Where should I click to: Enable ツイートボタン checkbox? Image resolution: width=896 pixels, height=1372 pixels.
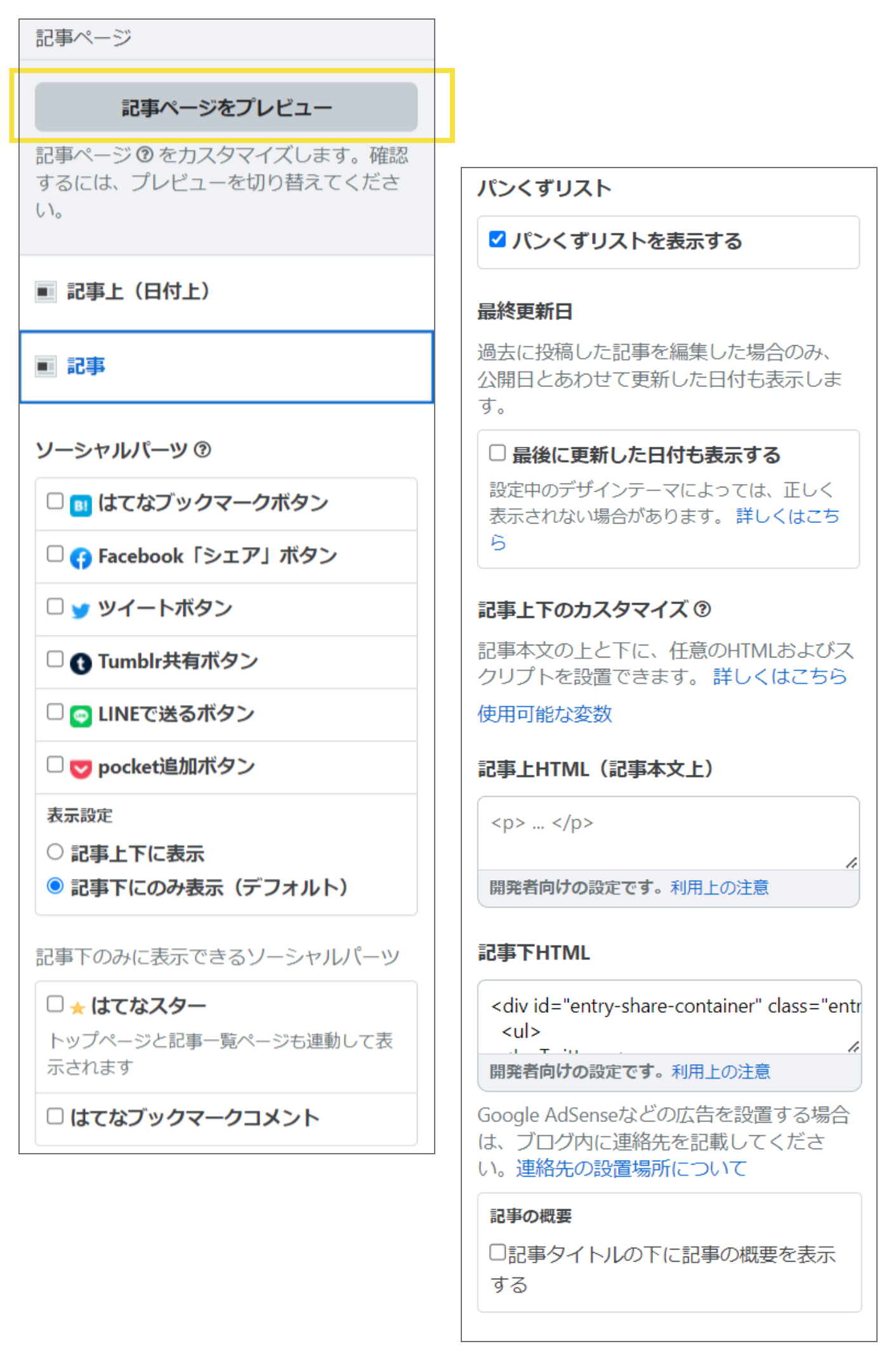point(55,607)
